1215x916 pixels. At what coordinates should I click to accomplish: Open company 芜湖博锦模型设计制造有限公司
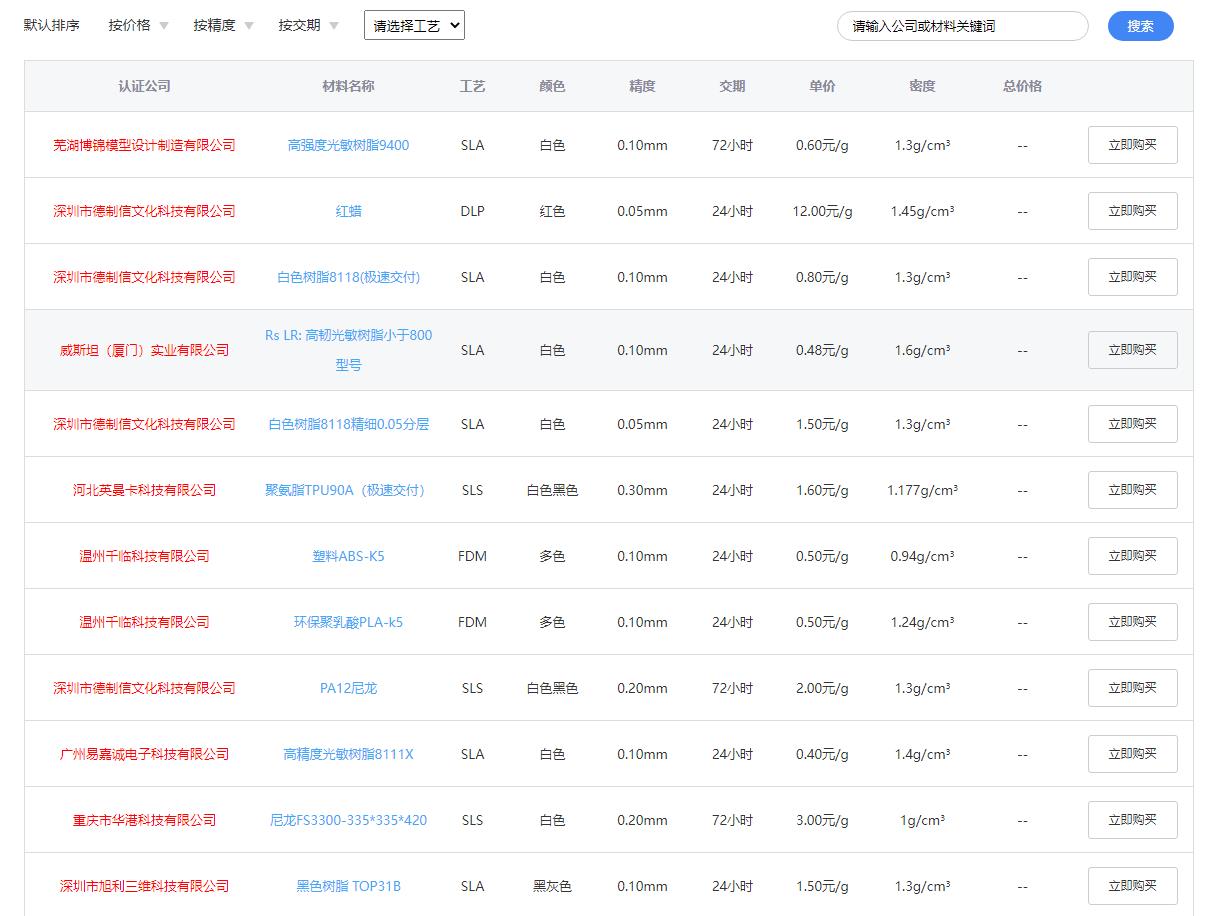tap(144, 145)
